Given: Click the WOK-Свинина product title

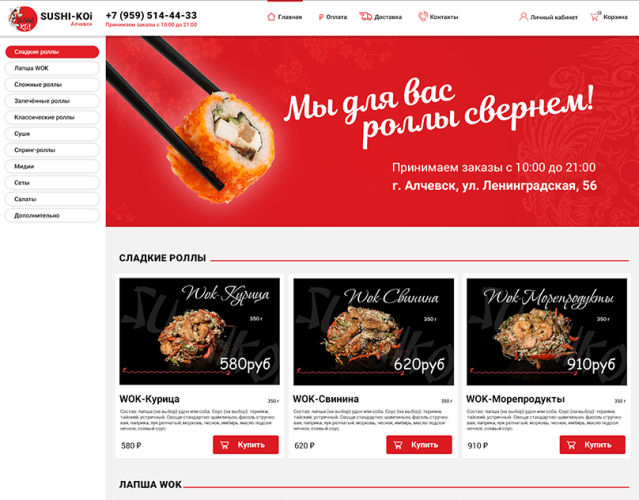Looking at the screenshot, I should [x=326, y=399].
